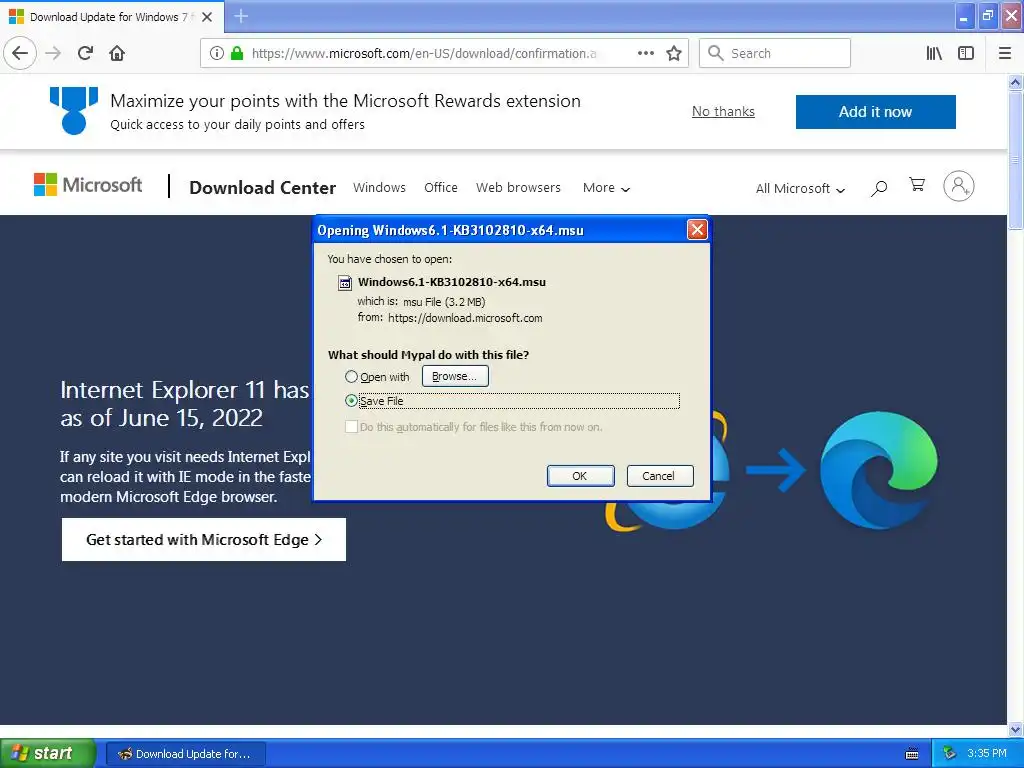Viewport: 1024px width, 768px height.
Task: Reload the current page
Action: coord(86,53)
